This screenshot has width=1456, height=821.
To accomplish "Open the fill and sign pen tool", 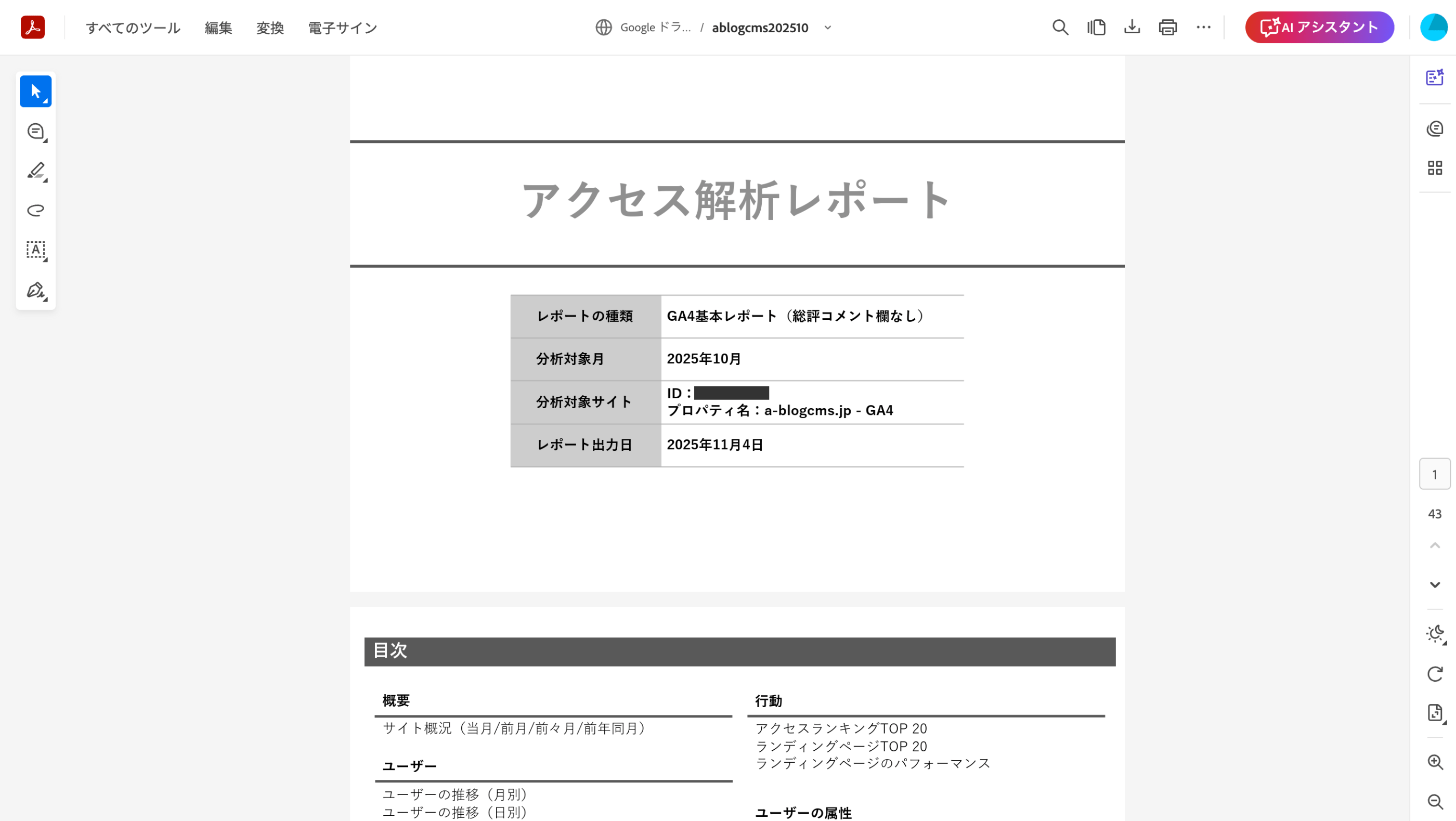I will tap(35, 290).
